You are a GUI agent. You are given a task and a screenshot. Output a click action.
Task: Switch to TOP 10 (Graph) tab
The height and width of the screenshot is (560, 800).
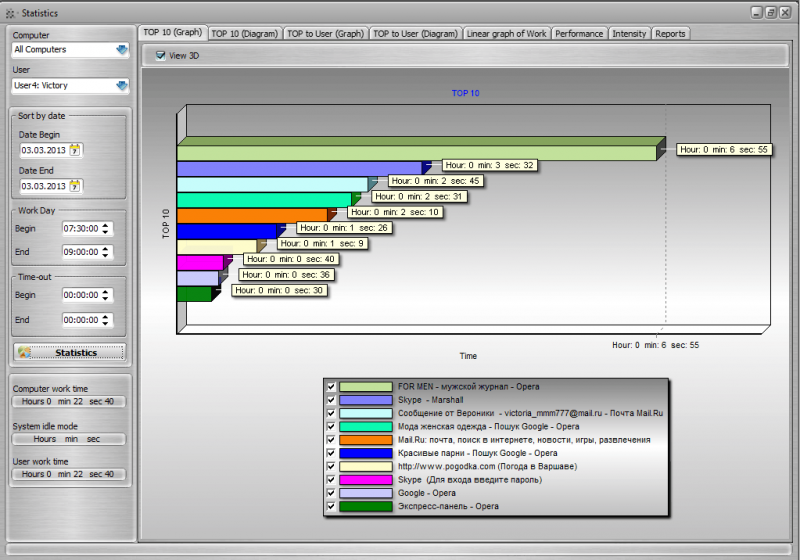[x=172, y=33]
